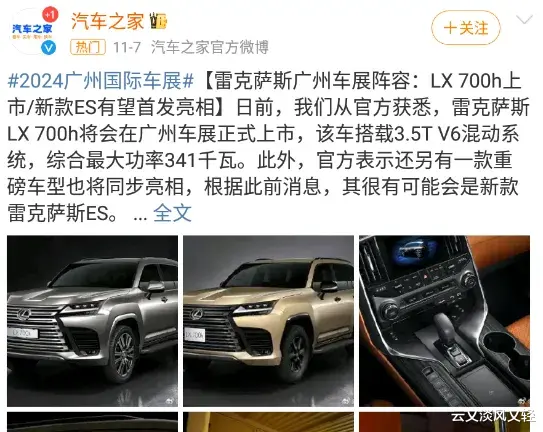Tap the +1 notification badge on avatar

pyautogui.click(x=50, y=15)
